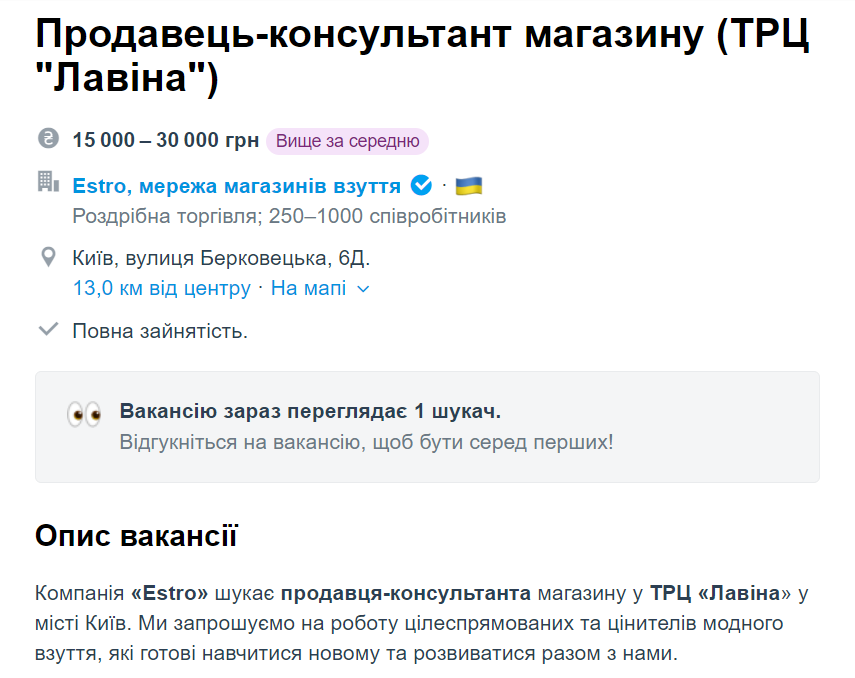The width and height of the screenshot is (855, 678).
Task: Open the На мапі link
Action: click(x=309, y=289)
